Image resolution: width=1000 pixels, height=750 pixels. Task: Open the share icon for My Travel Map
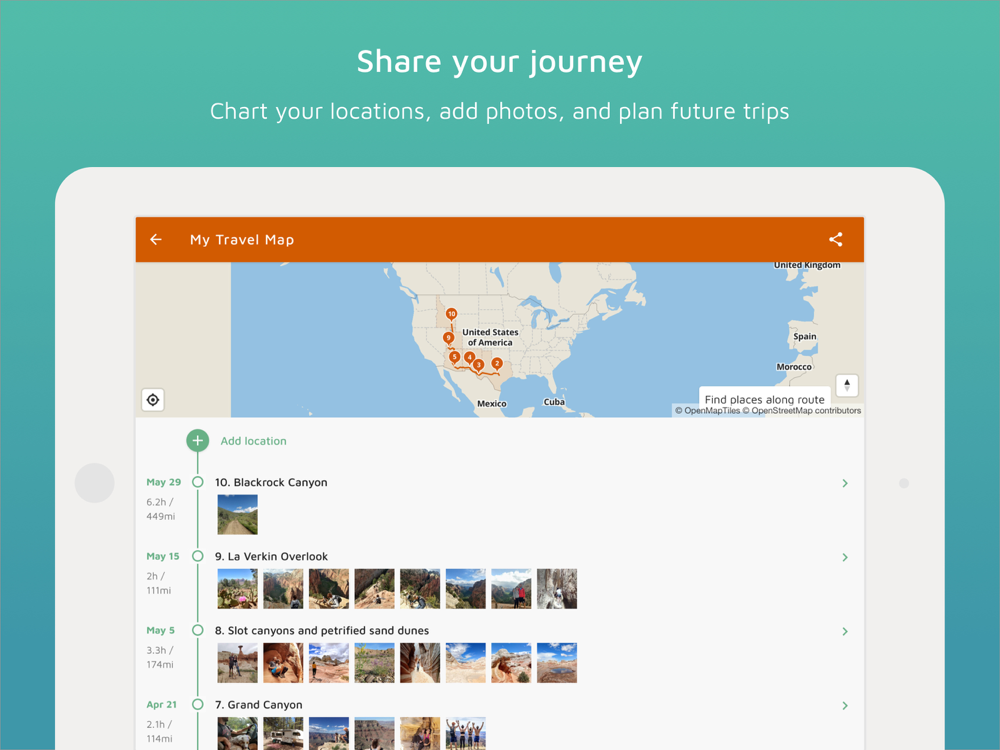click(x=835, y=240)
